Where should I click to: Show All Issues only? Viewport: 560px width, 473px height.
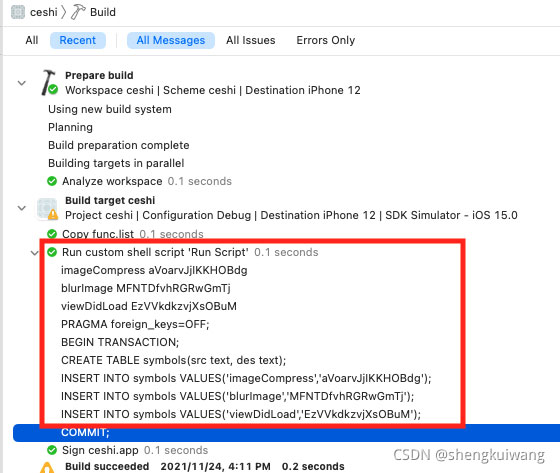click(x=250, y=40)
